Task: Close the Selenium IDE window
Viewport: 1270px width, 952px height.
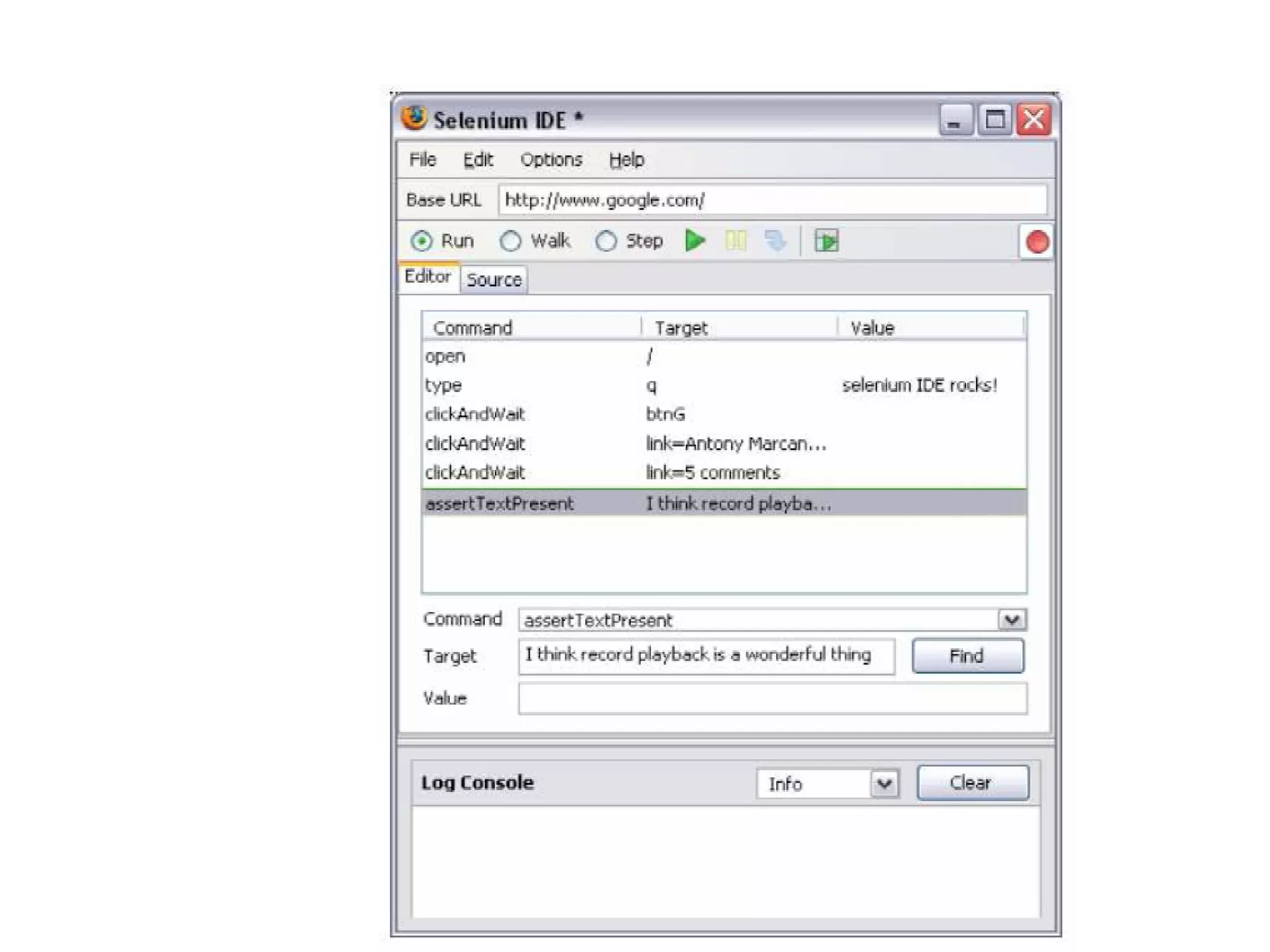Action: [1034, 119]
